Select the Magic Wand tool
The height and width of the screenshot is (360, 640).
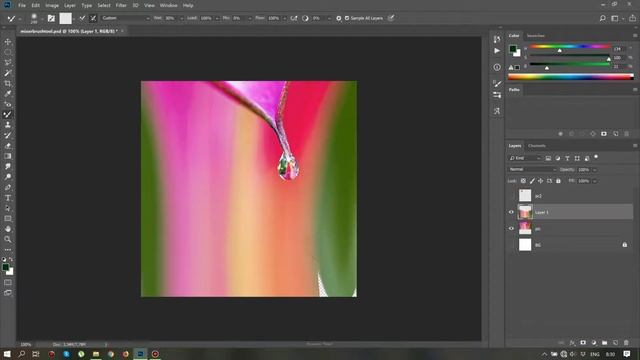point(8,73)
